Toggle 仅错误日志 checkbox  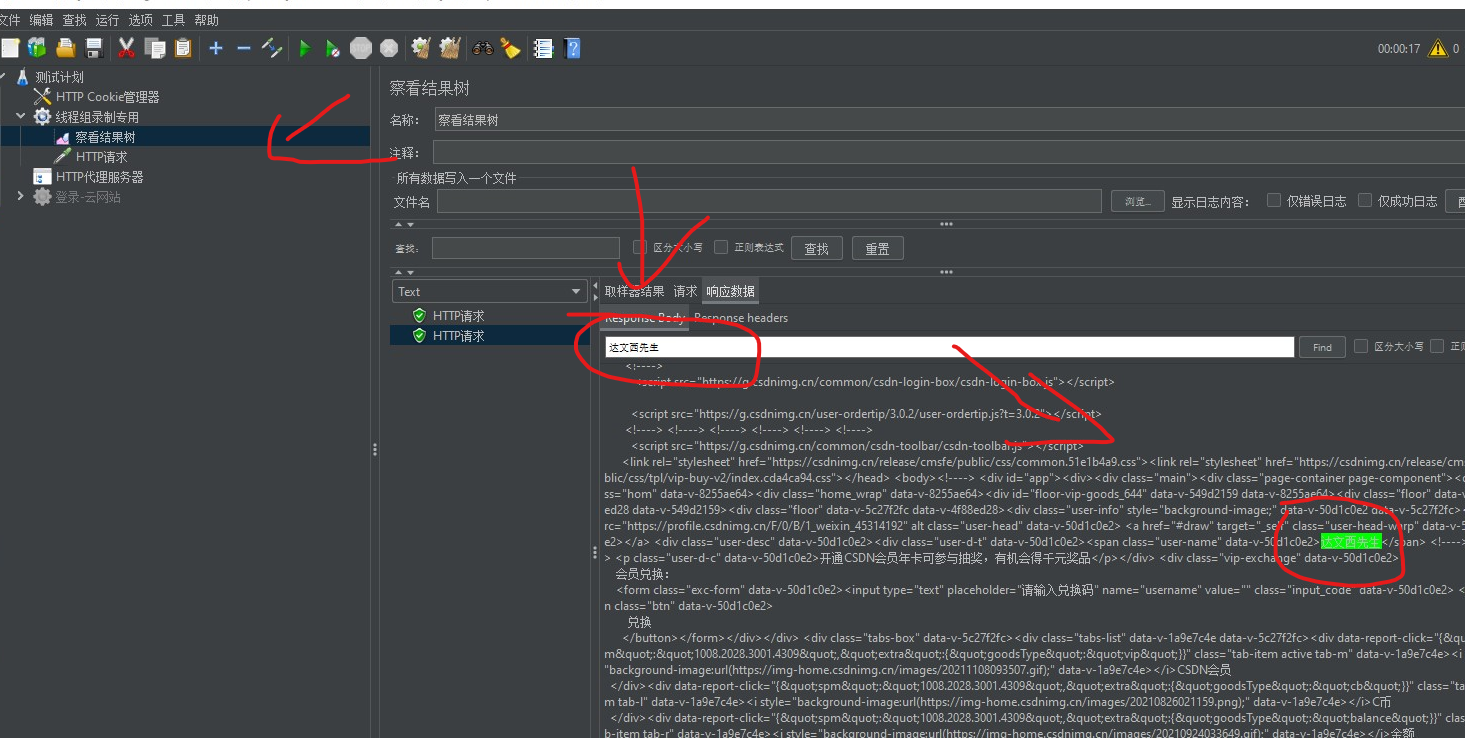pos(1274,200)
